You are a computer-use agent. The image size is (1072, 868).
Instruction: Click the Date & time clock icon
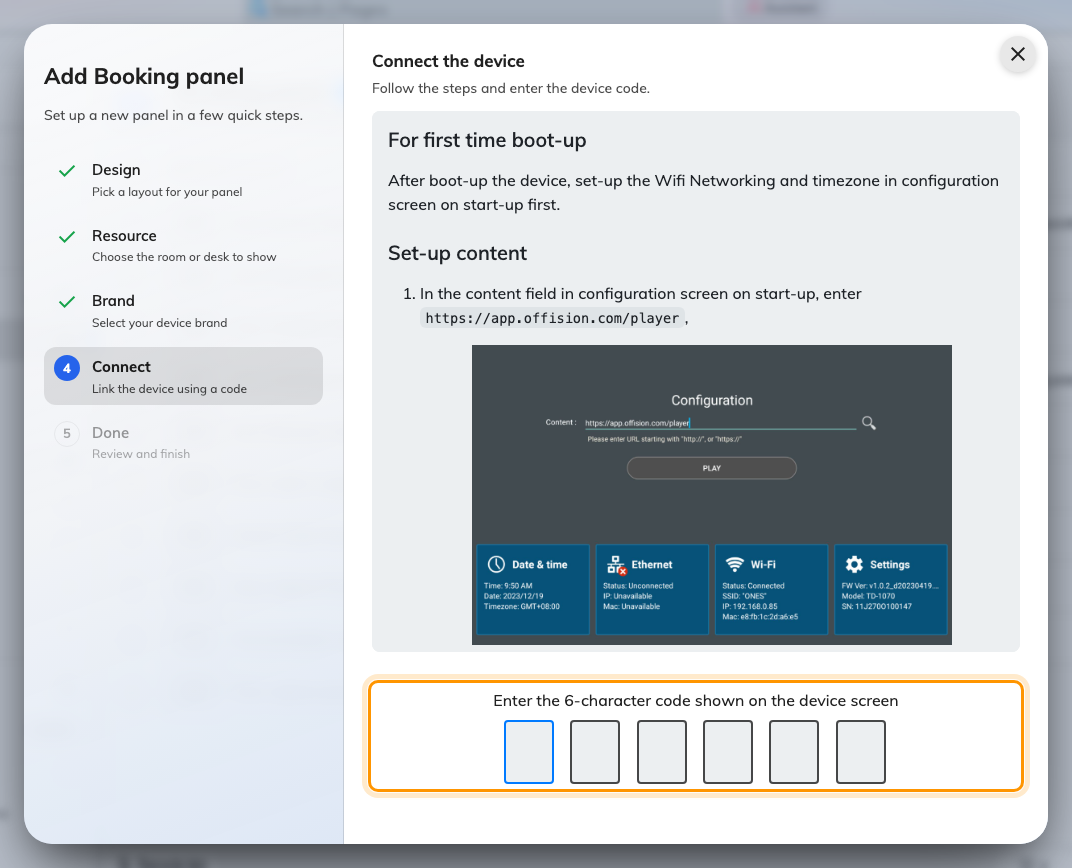[x=496, y=565]
